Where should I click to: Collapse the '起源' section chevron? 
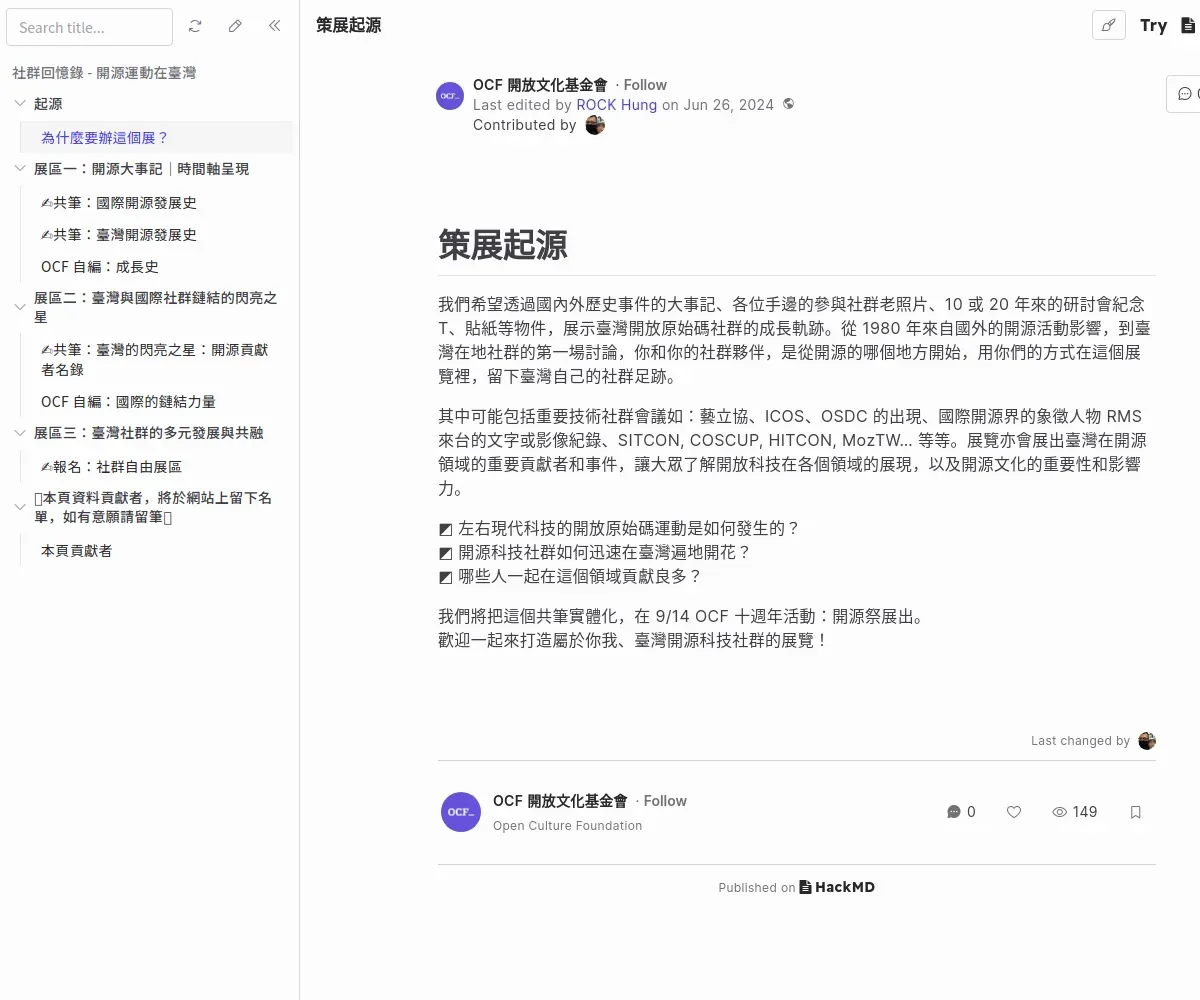[x=20, y=103]
